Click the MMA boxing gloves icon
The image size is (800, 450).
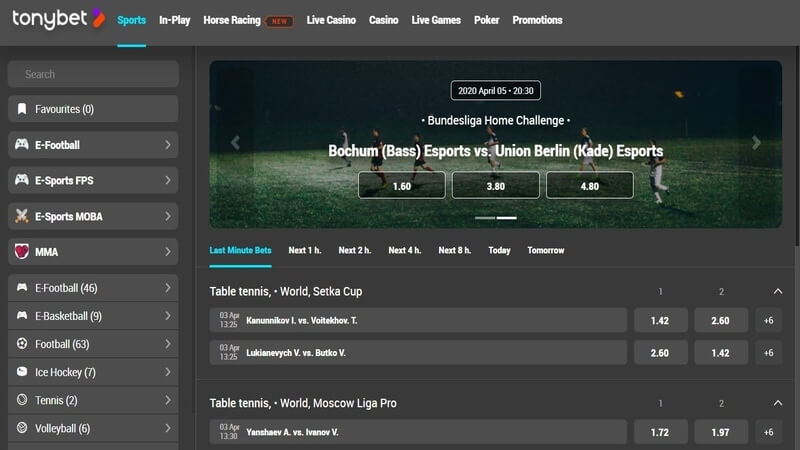tap(22, 252)
